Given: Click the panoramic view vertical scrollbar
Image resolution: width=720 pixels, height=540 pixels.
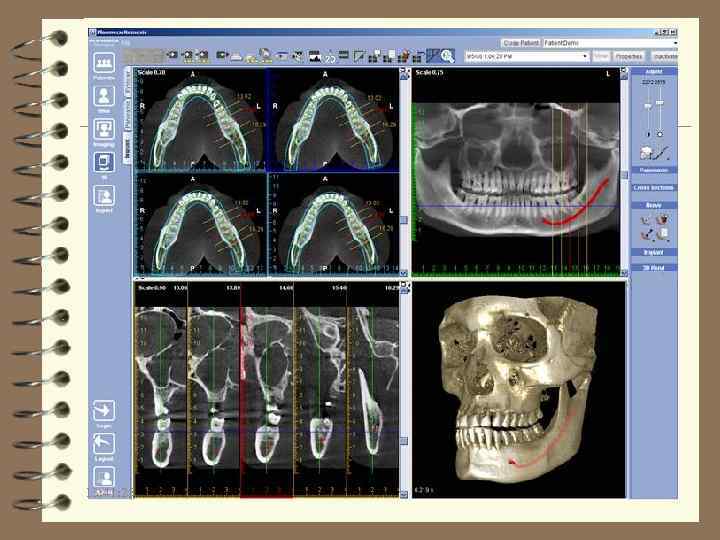Looking at the screenshot, I should [624, 172].
